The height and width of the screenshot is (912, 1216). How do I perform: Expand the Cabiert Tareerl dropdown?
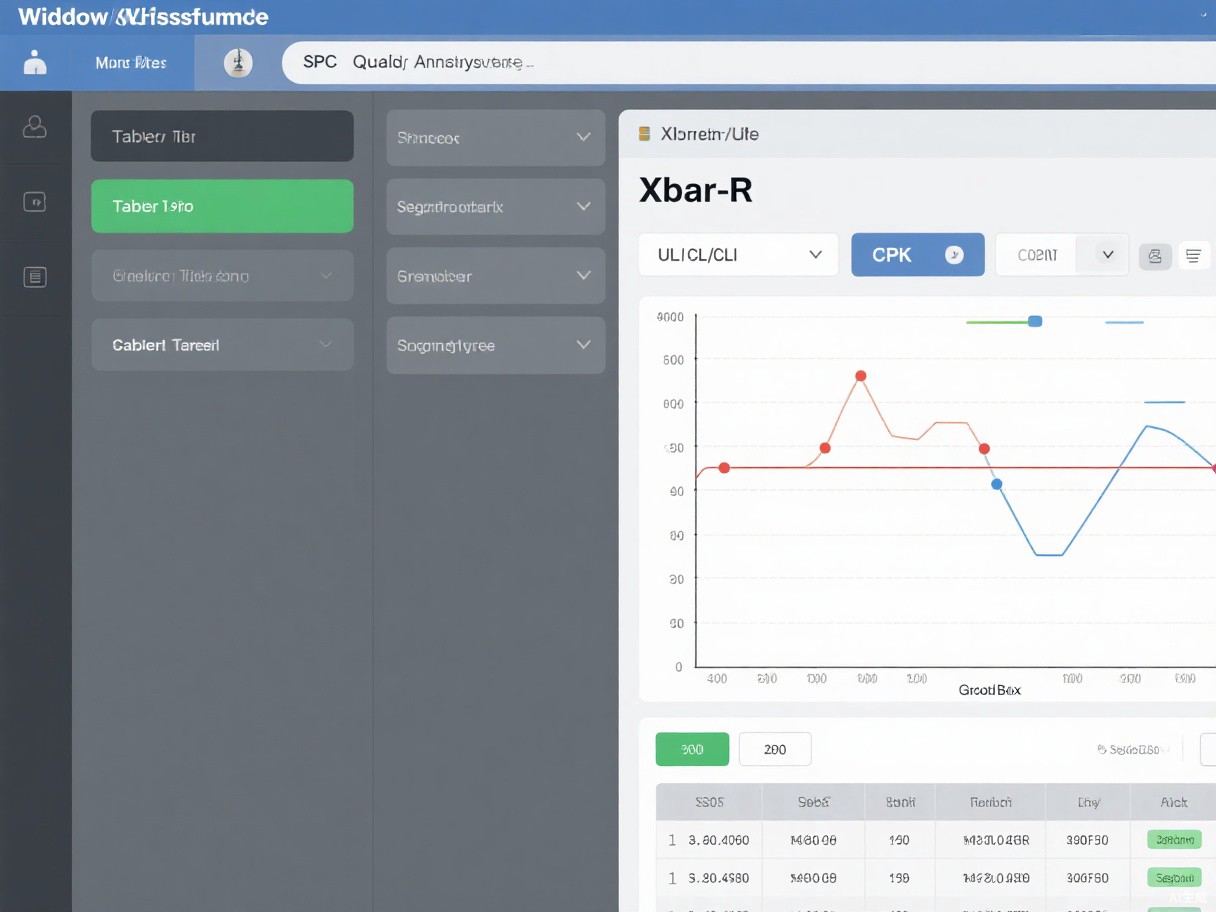pyautogui.click(x=222, y=345)
